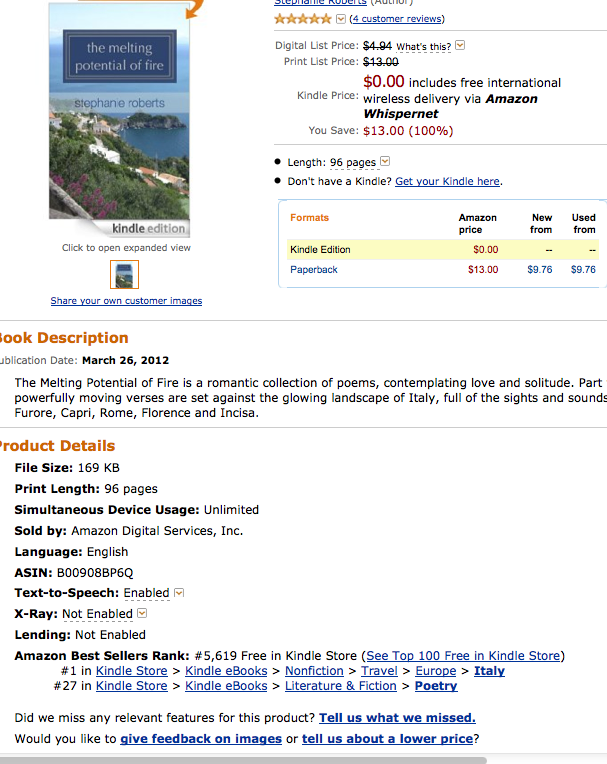Image resolution: width=607 pixels, height=764 pixels.
Task: Expand the "What's this?" dropdown arrow
Action: pyautogui.click(x=460, y=46)
